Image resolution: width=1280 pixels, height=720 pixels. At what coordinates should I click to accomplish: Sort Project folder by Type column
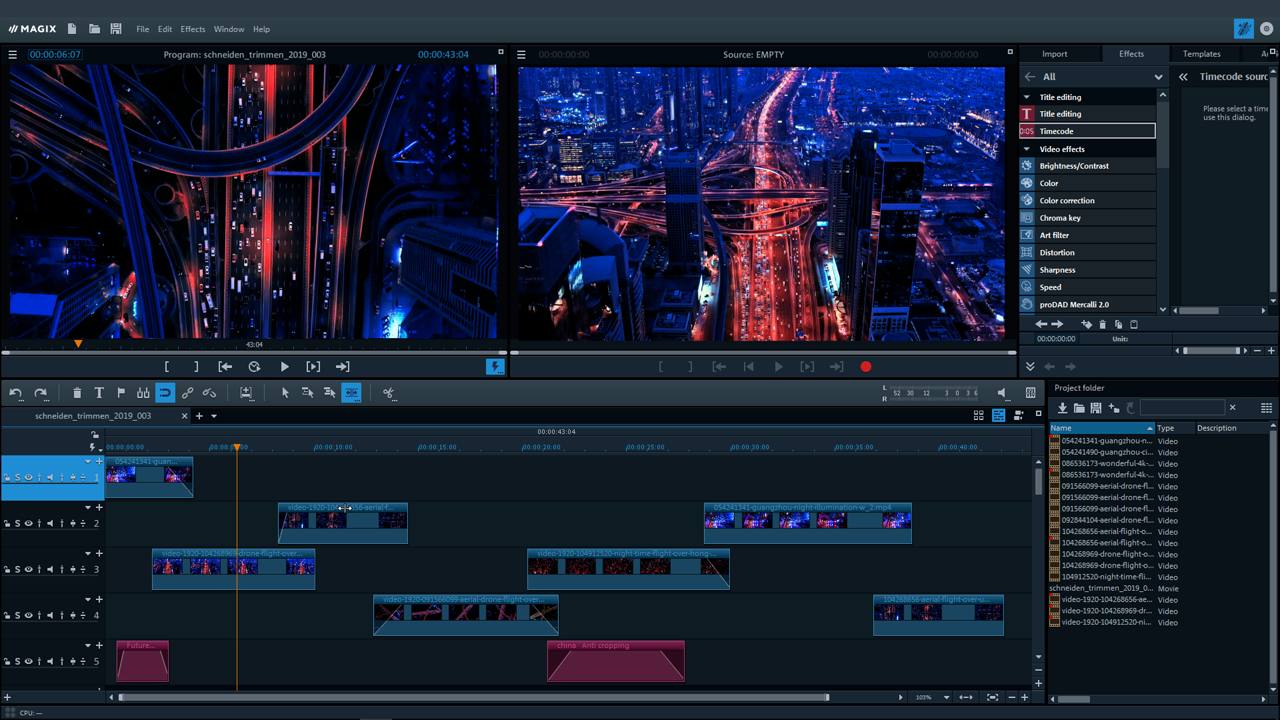1174,428
